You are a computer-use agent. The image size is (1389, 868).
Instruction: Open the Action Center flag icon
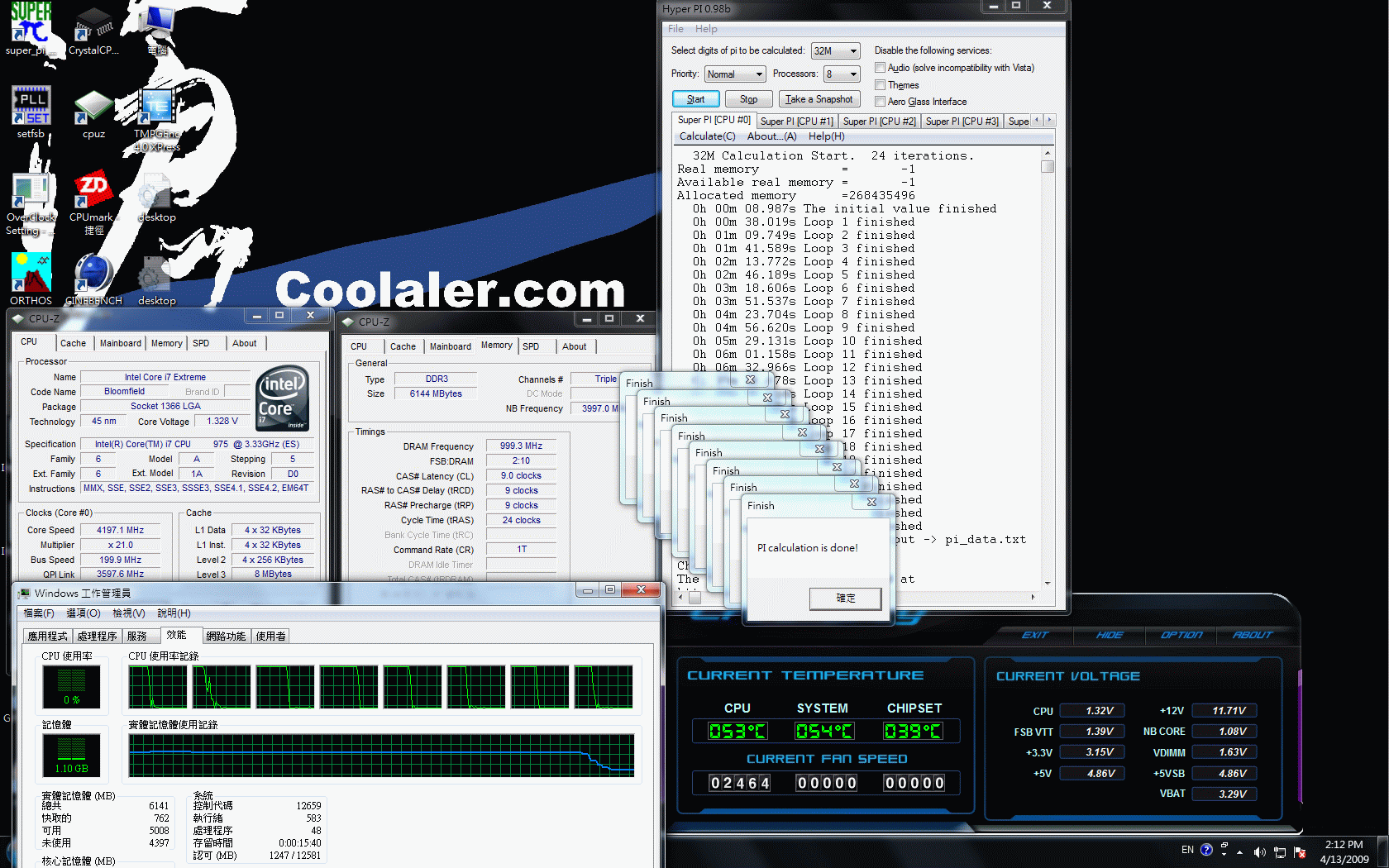click(x=1300, y=852)
